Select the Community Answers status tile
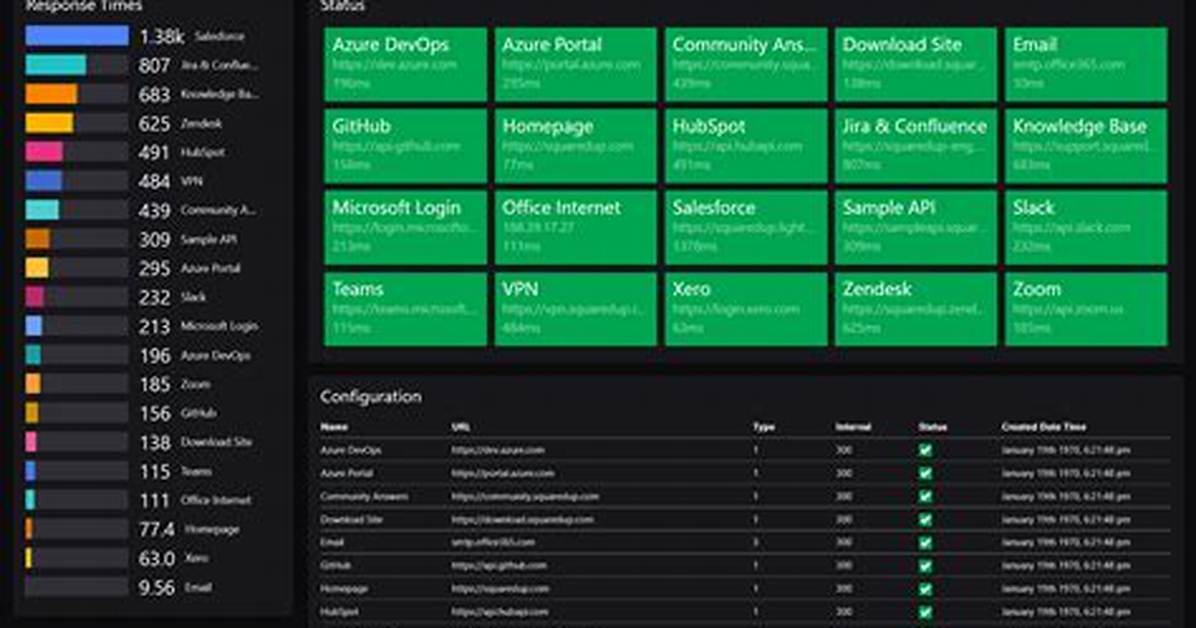This screenshot has height=628, width=1196. point(746,65)
